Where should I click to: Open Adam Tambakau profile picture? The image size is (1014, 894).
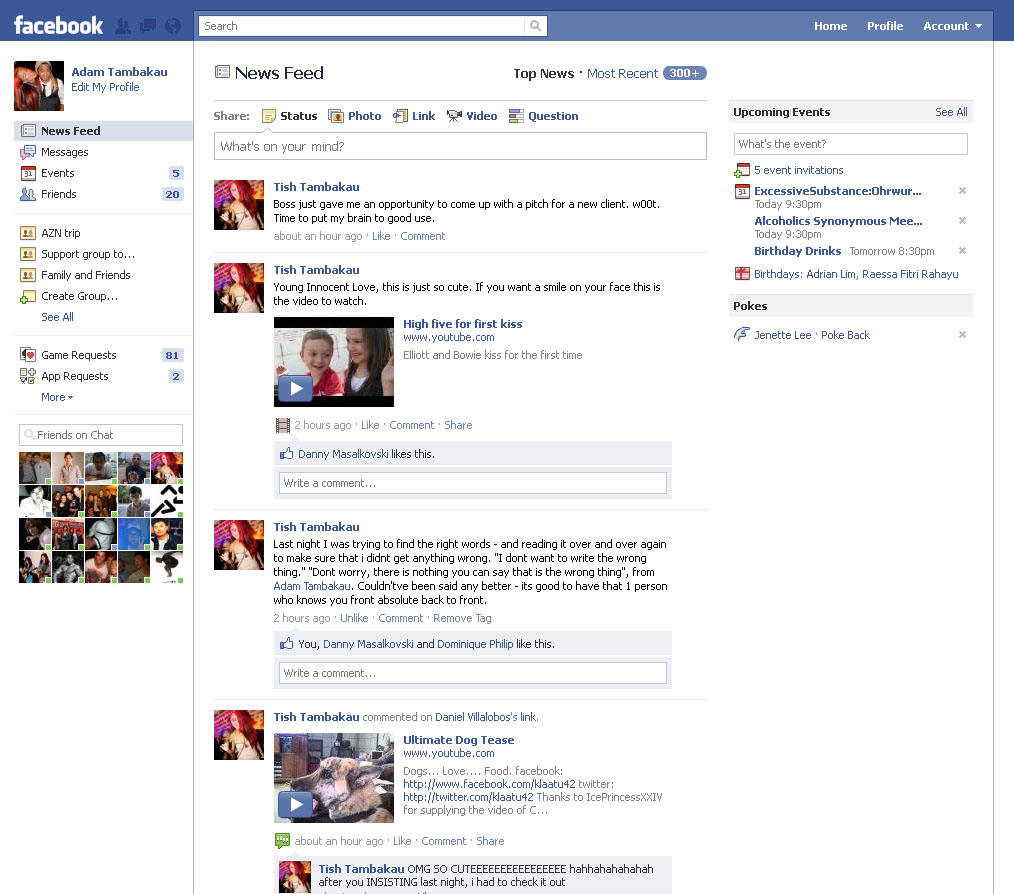[x=39, y=86]
